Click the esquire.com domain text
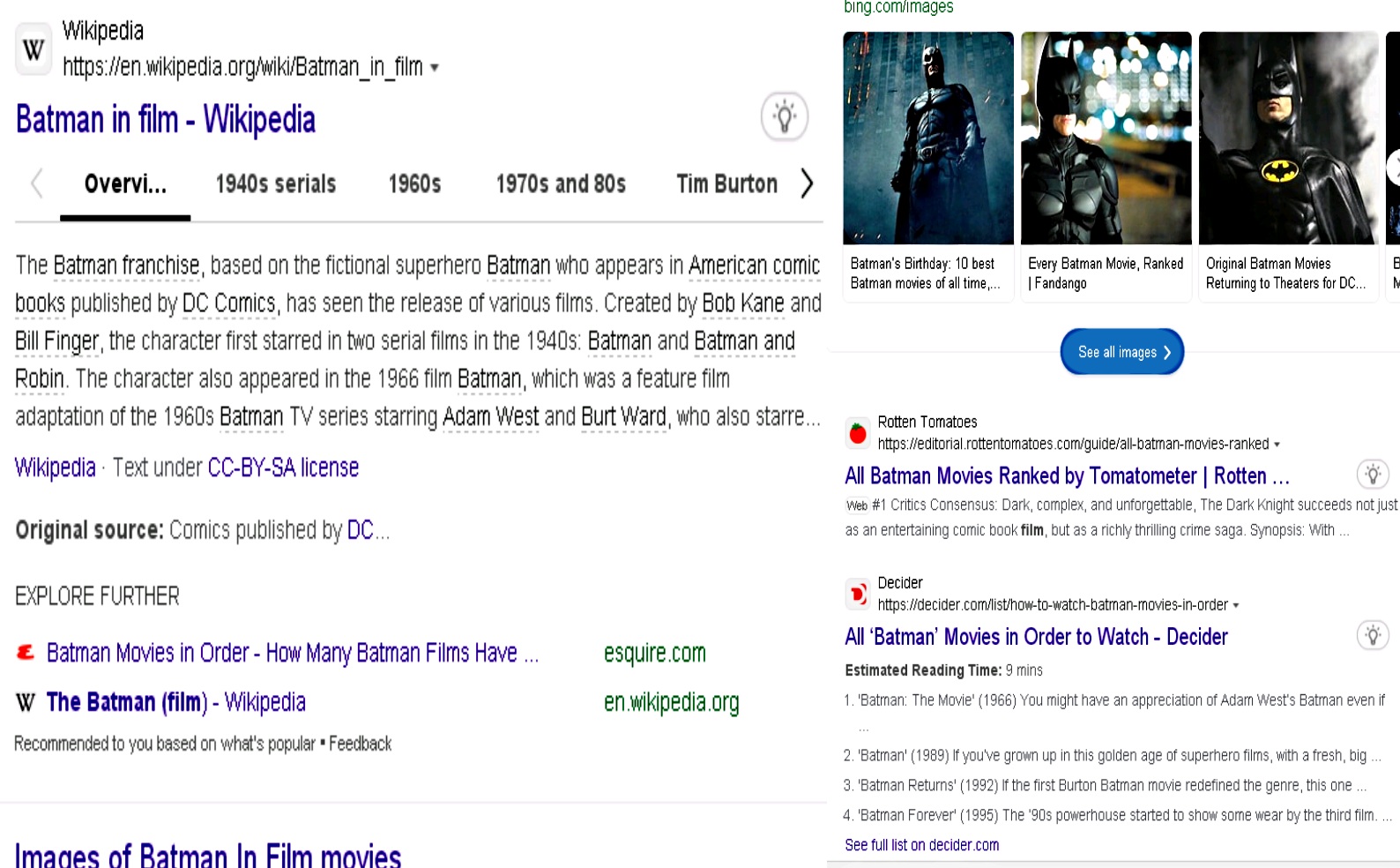This screenshot has width=1400, height=868. [x=655, y=654]
